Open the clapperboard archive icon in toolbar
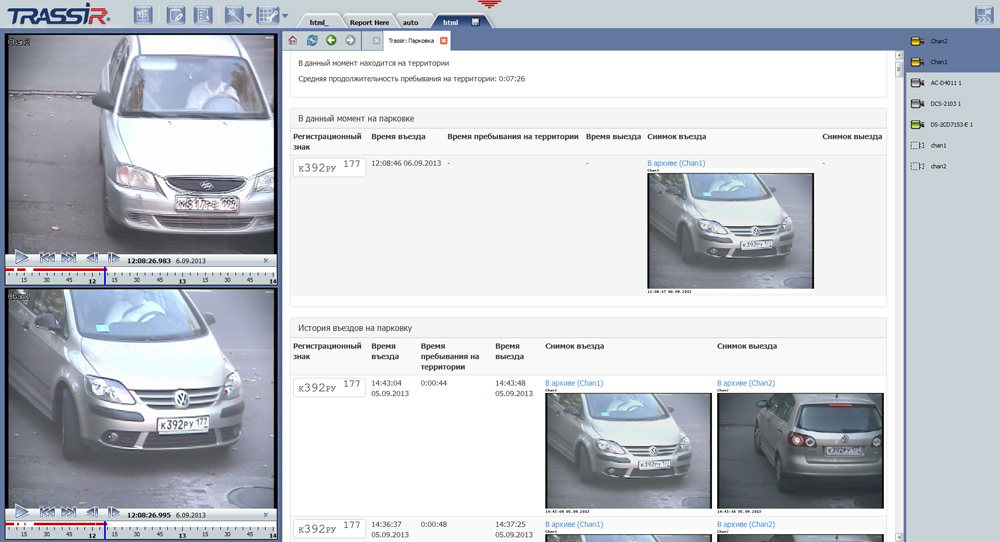The image size is (1000, 542). (x=143, y=15)
